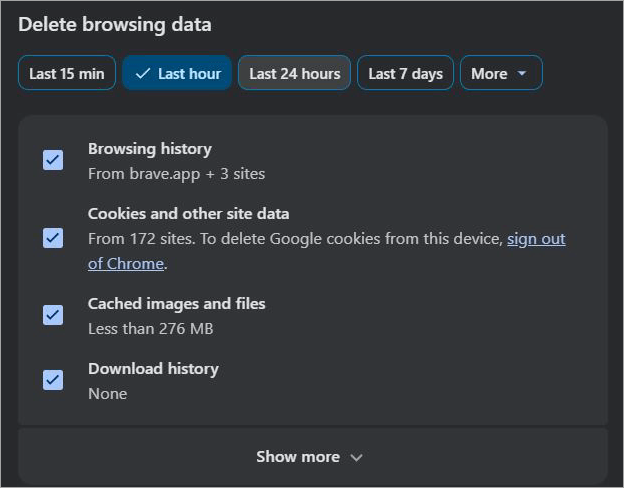Toggle the Download history checkbox
This screenshot has width=624, height=488.
tap(53, 380)
